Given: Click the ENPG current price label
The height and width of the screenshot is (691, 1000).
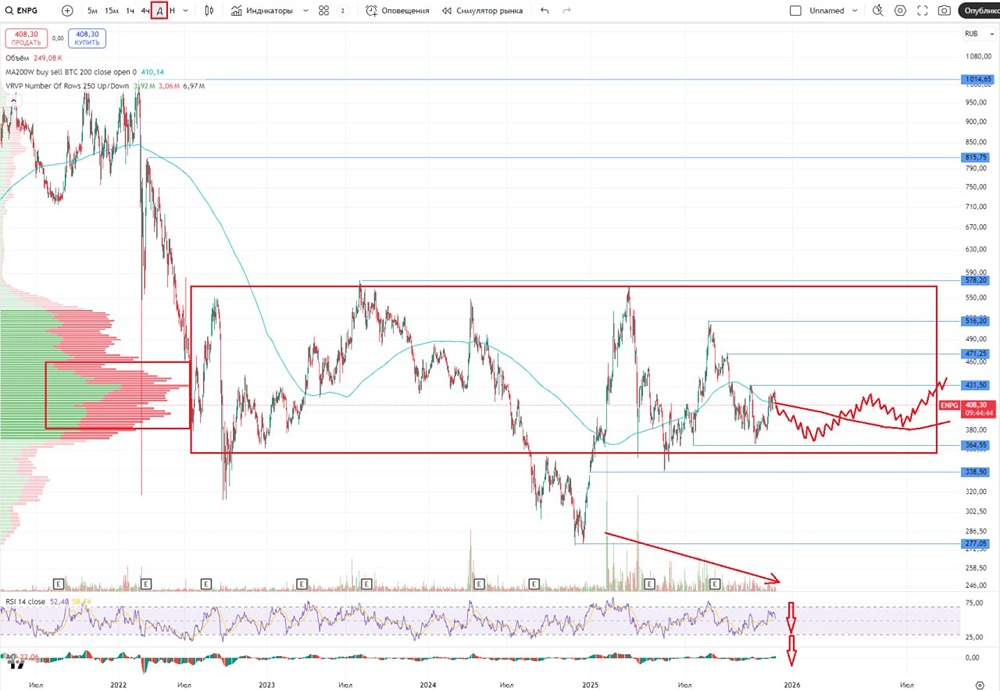Looking at the screenshot, I should pyautogui.click(x=967, y=408).
